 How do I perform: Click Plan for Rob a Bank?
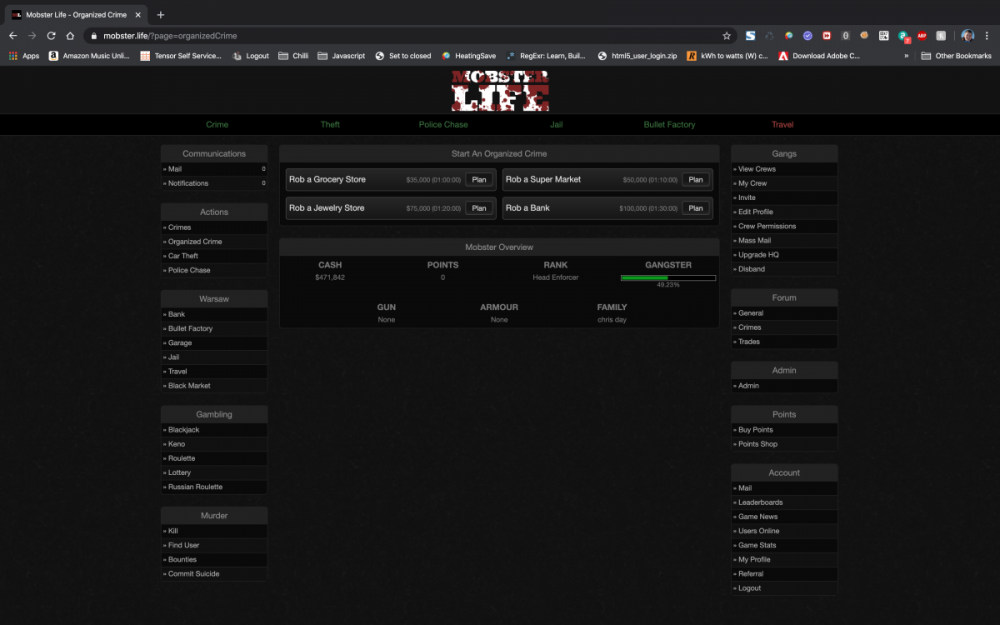click(696, 208)
